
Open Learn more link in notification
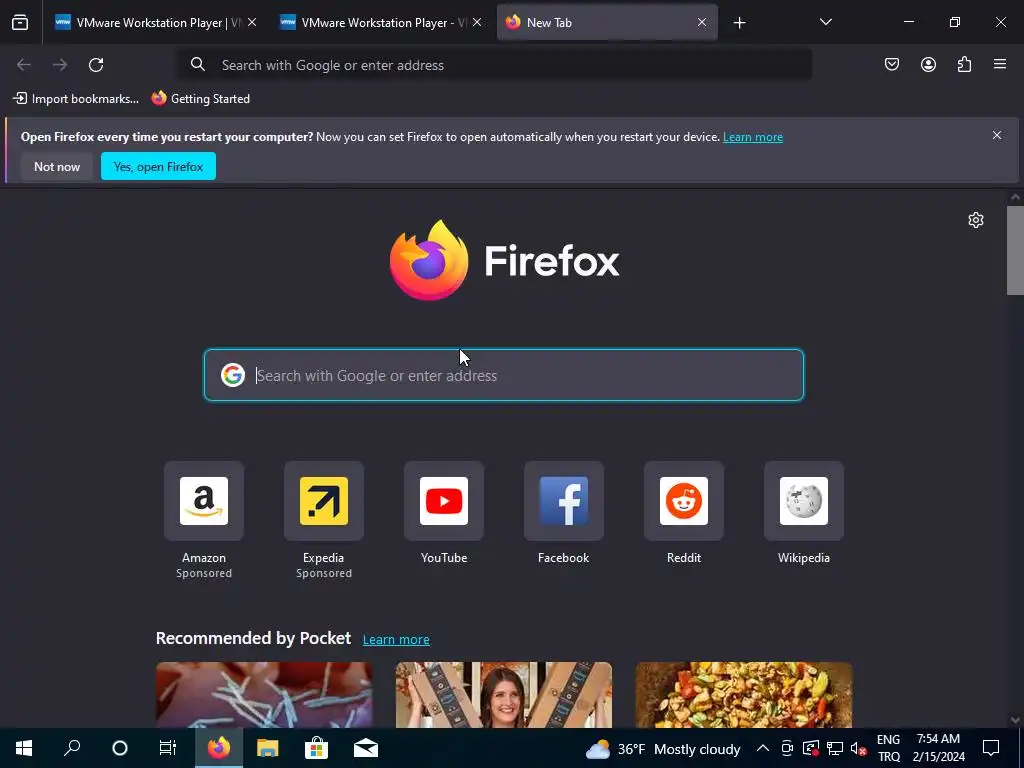[752, 137]
